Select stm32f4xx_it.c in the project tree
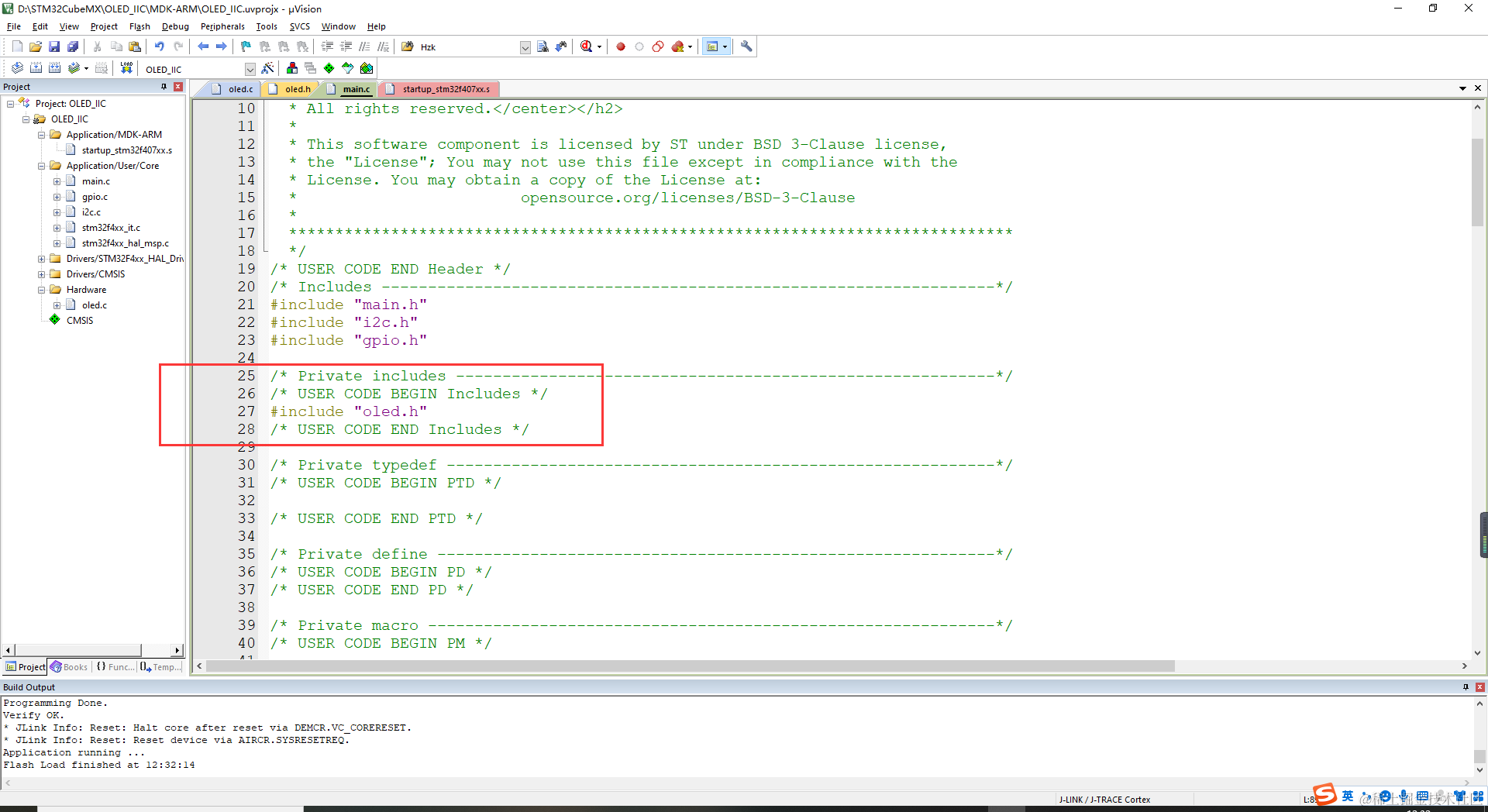This screenshot has width=1488, height=812. (111, 228)
